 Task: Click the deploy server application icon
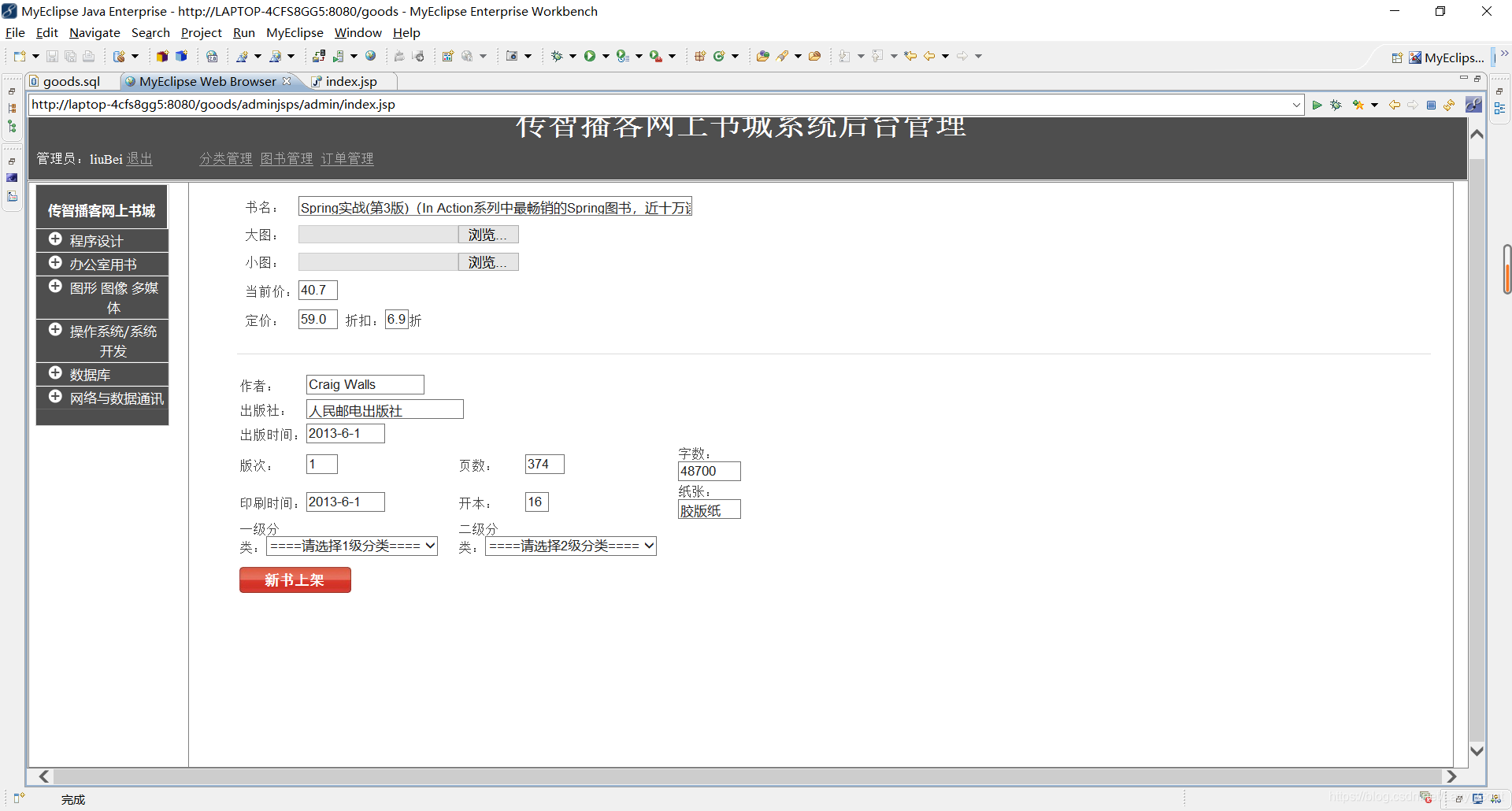pos(319,57)
